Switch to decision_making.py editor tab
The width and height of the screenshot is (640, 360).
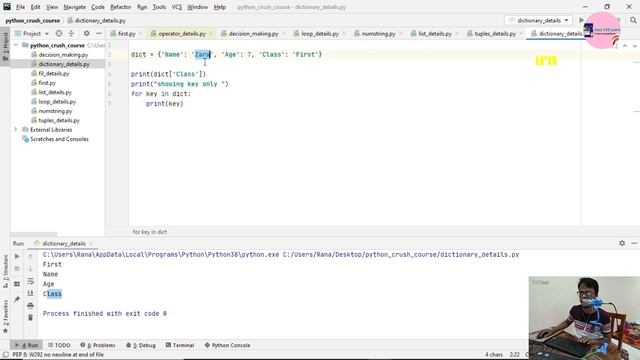point(253,33)
